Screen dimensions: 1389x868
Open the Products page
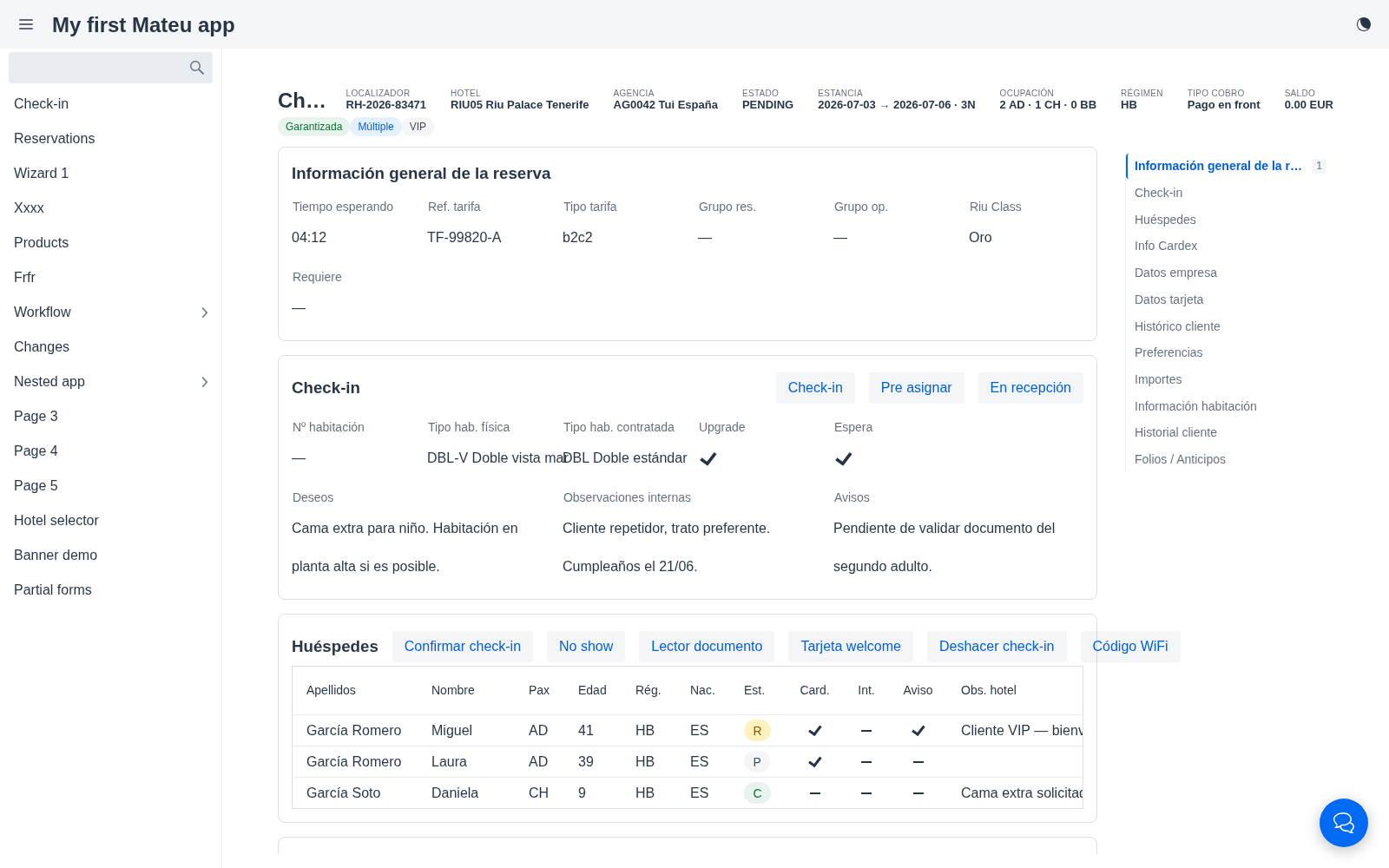110,243
